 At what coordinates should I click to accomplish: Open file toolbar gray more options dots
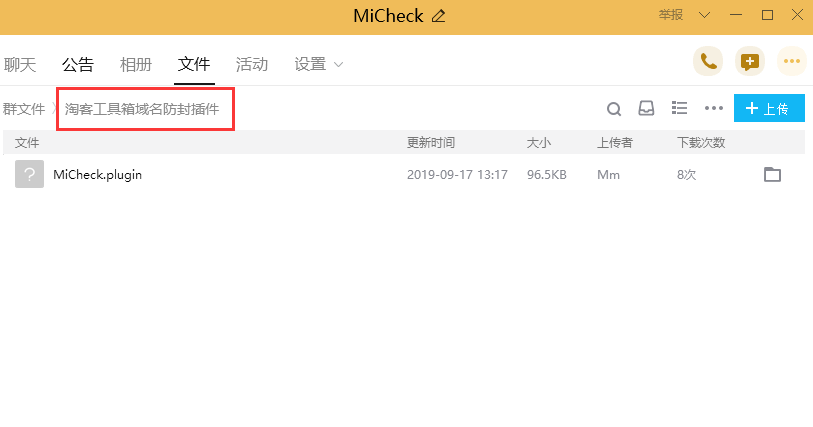tap(714, 108)
